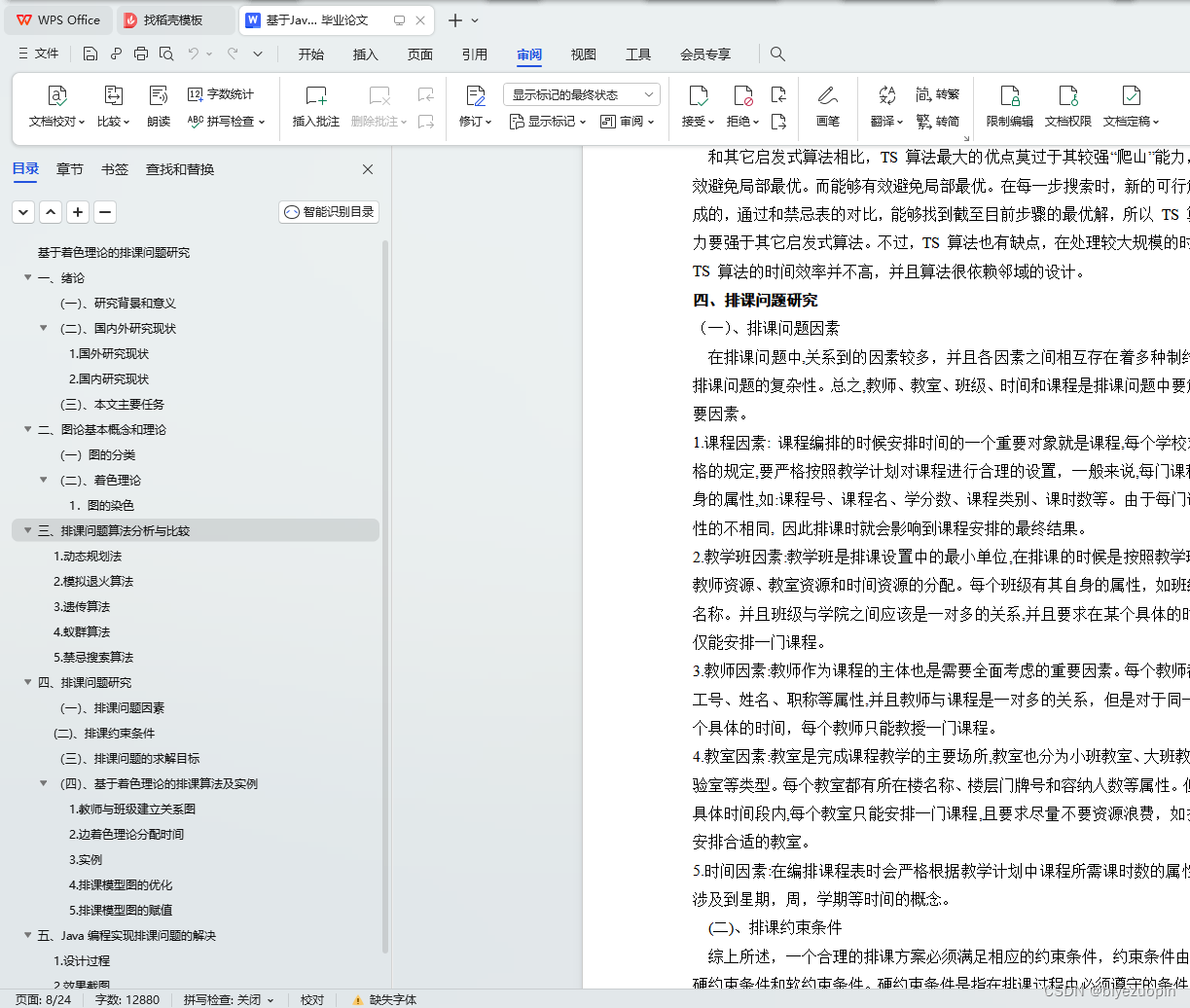The height and width of the screenshot is (1008, 1190).
Task: Collapse (二)、国内外研究现状 outline node
Action: [43, 328]
